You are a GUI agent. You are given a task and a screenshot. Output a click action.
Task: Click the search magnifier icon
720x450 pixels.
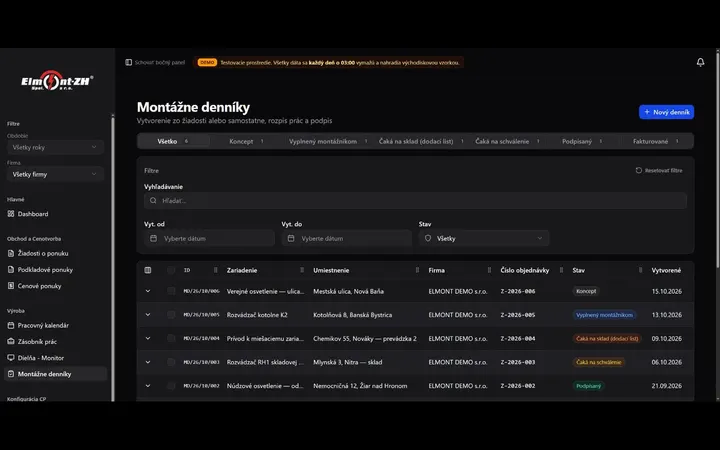[x=153, y=201]
